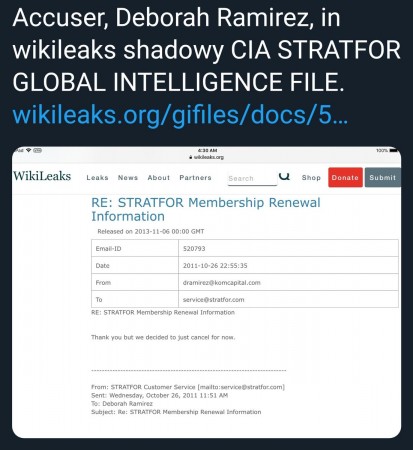The width and height of the screenshot is (413, 450).
Task: Tap the wikileaks.org address bar
Action: 207,157
